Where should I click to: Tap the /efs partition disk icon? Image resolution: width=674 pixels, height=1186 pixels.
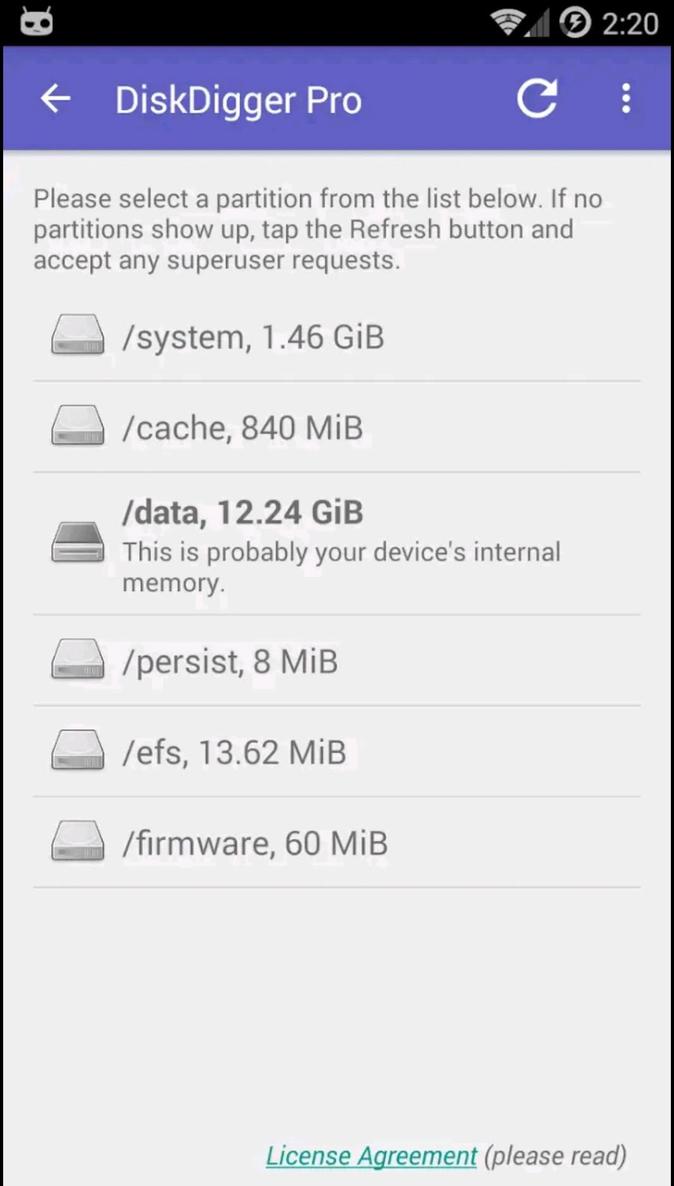click(78, 751)
